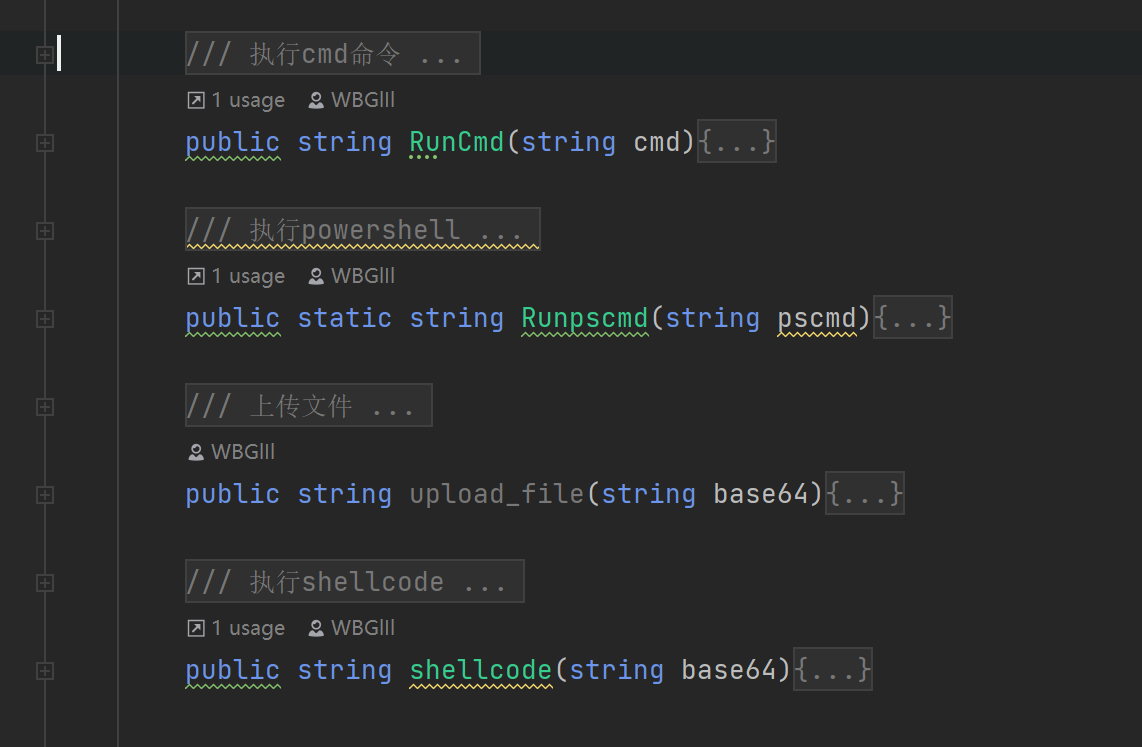Expand the collapsed body {...} of RunCmd
This screenshot has width=1142, height=747.
[737, 141]
